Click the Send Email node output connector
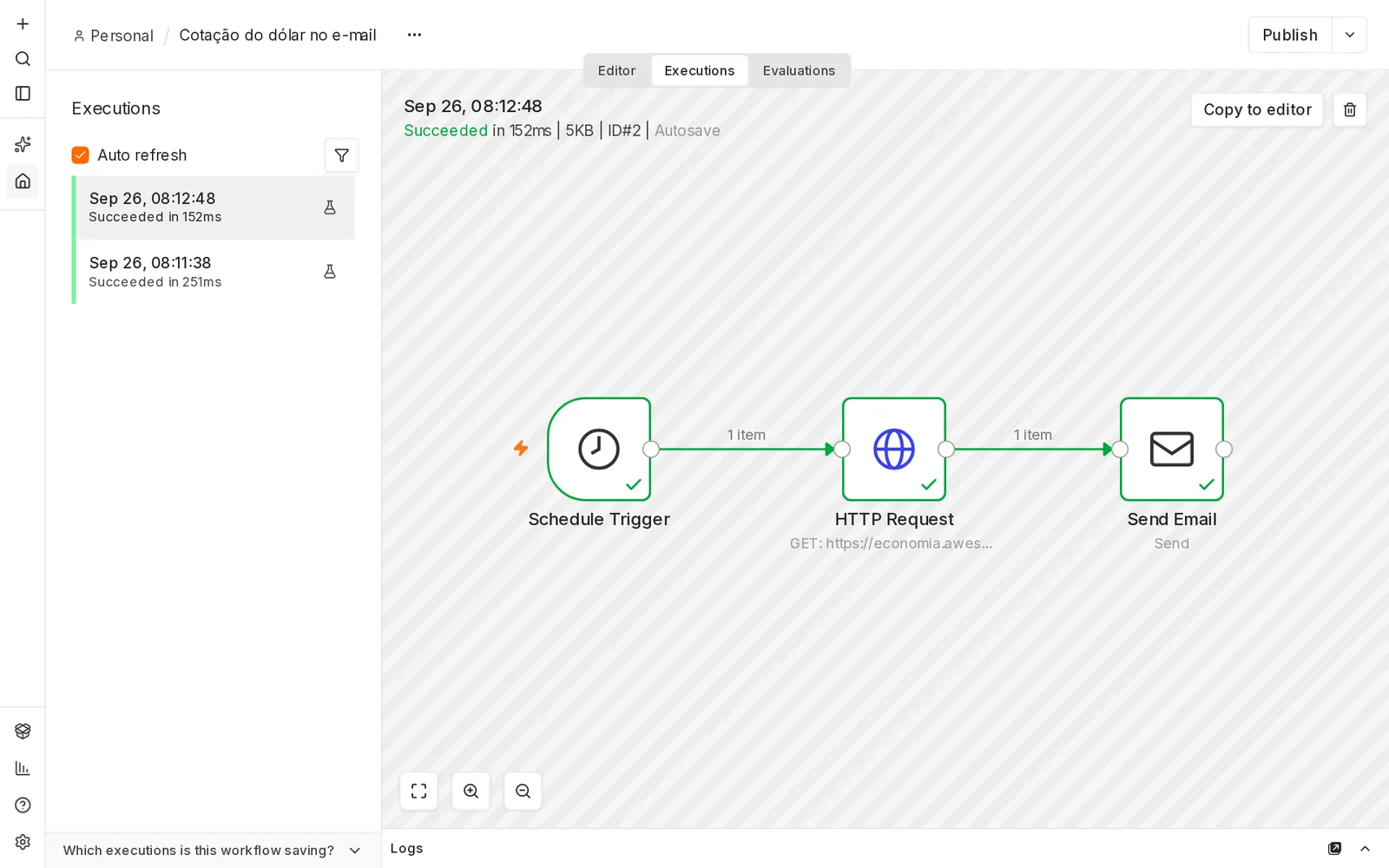This screenshot has width=1389, height=868. pyautogui.click(x=1224, y=449)
